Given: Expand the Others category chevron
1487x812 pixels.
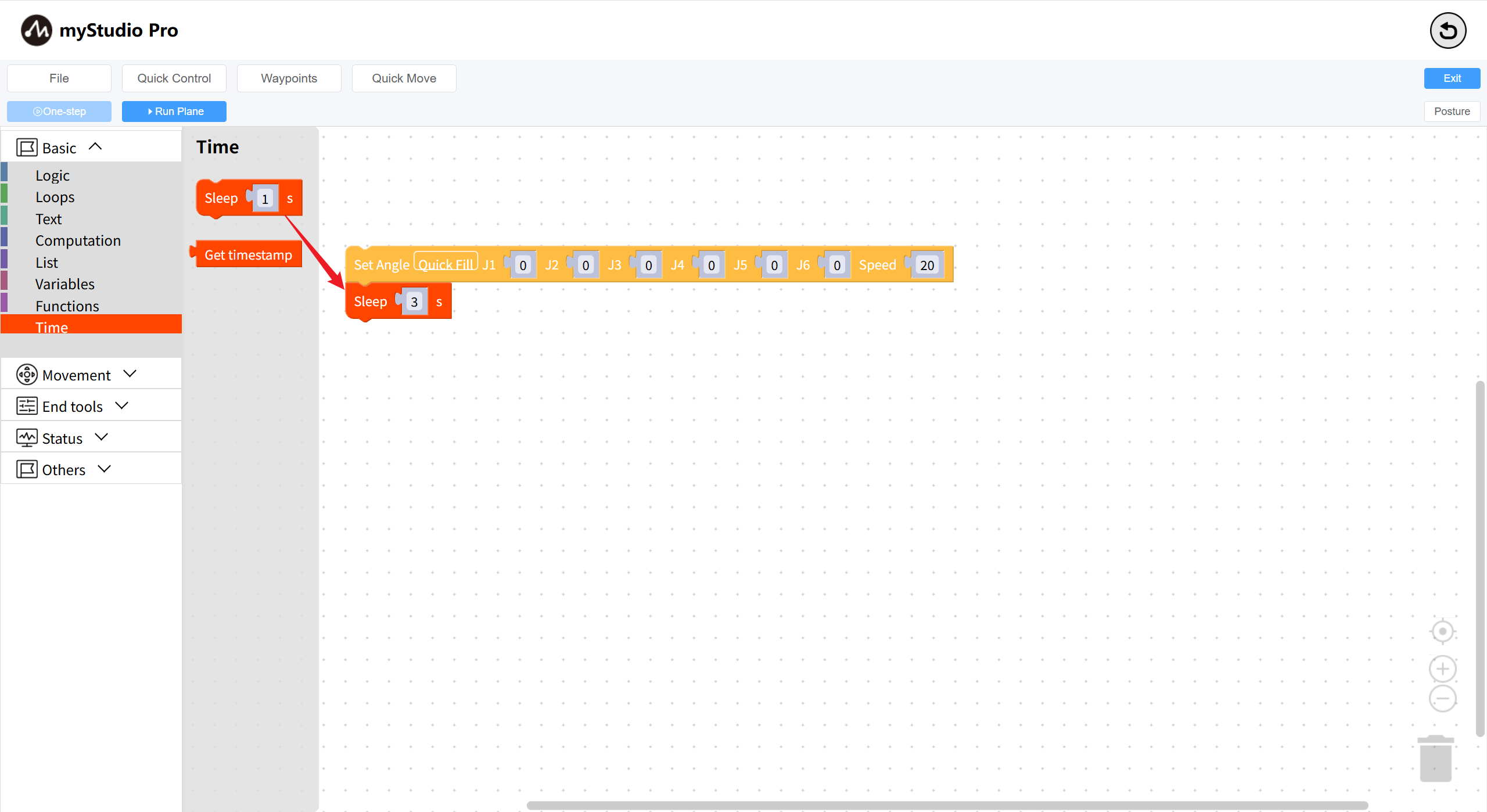Looking at the screenshot, I should point(105,469).
